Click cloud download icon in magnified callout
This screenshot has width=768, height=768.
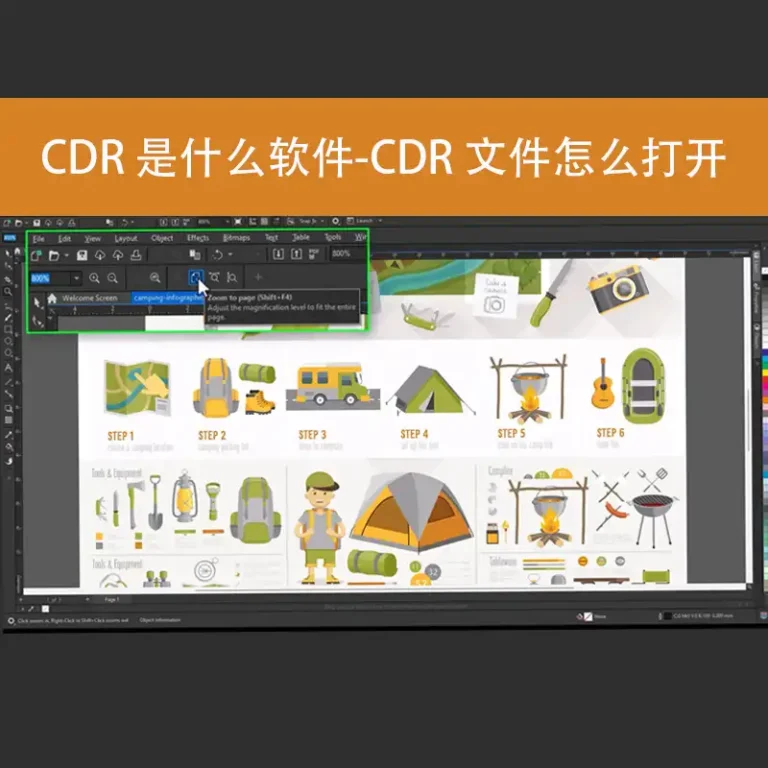pos(100,255)
